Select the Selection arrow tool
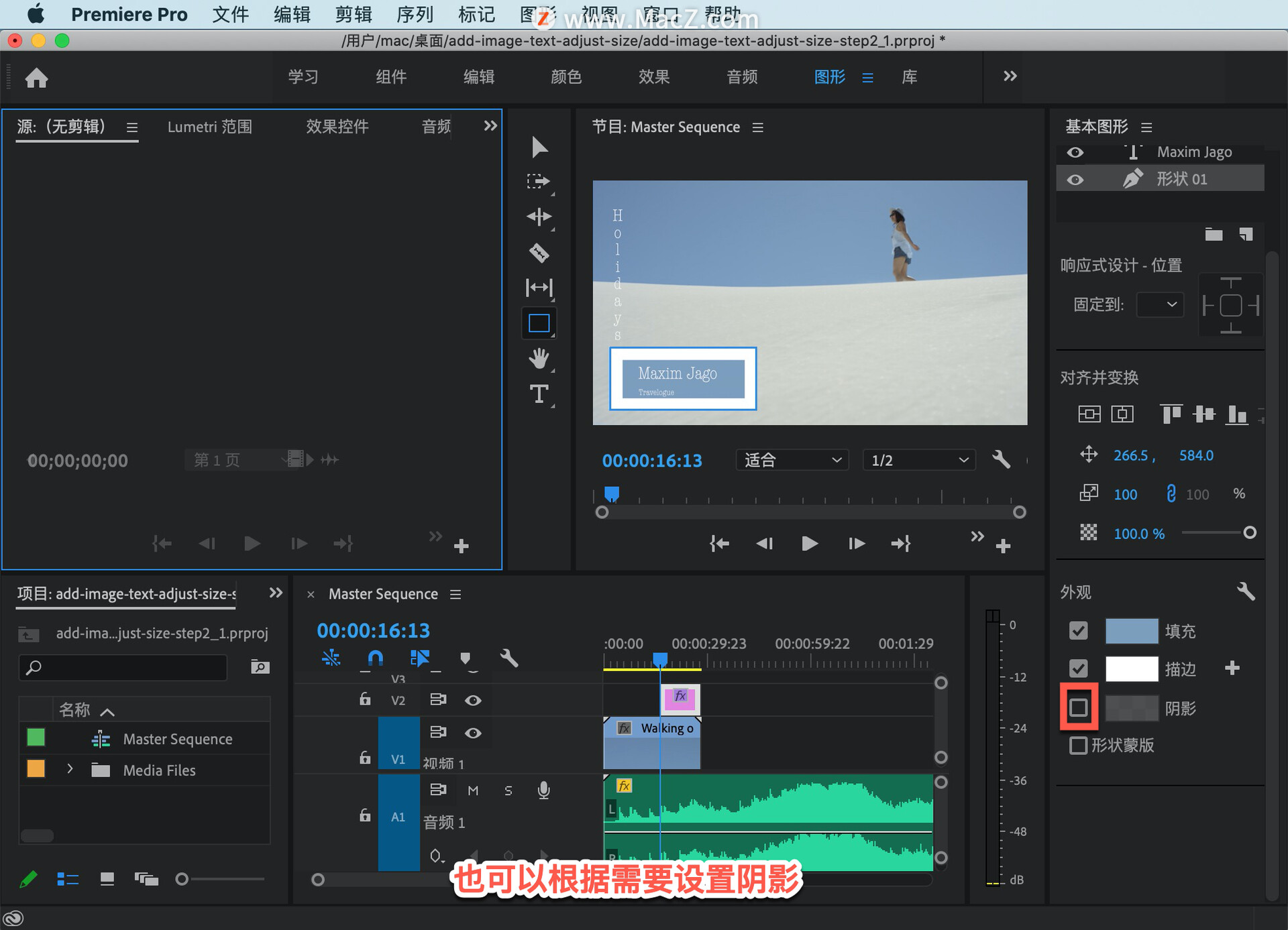The image size is (1288, 930). [x=539, y=147]
